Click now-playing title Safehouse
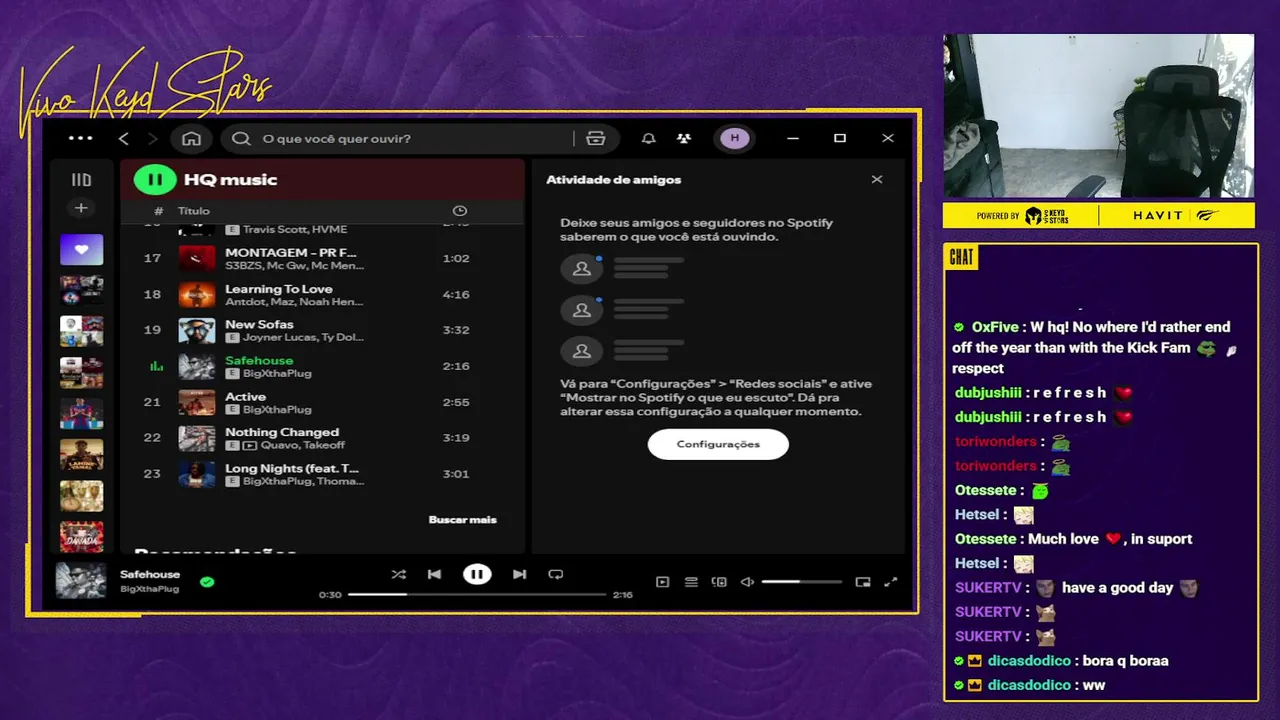This screenshot has height=720, width=1280. click(x=150, y=574)
